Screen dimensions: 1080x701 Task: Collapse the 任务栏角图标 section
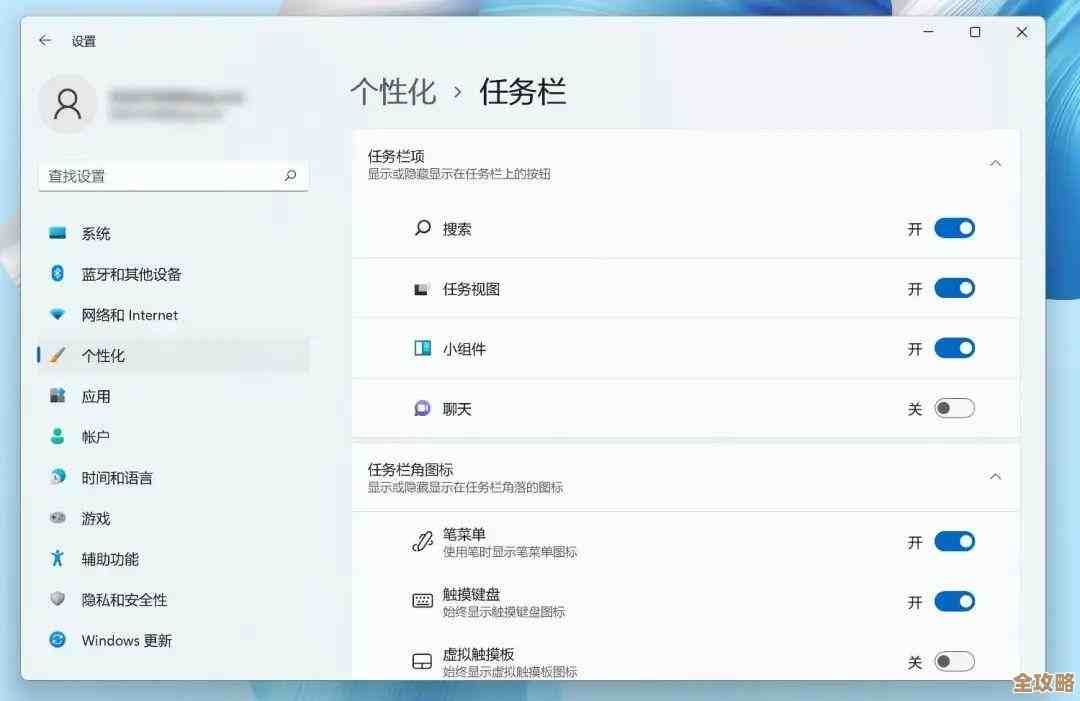tap(995, 477)
